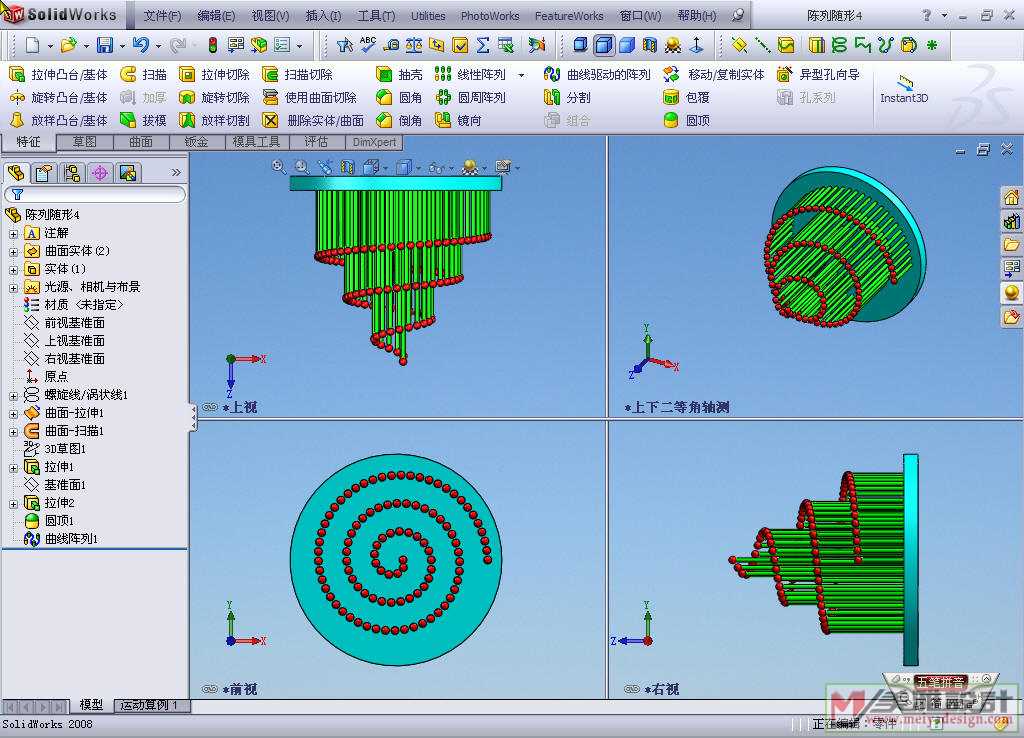Click the 抽壳 shell command
Image resolution: width=1024 pixels, height=738 pixels.
coord(399,74)
